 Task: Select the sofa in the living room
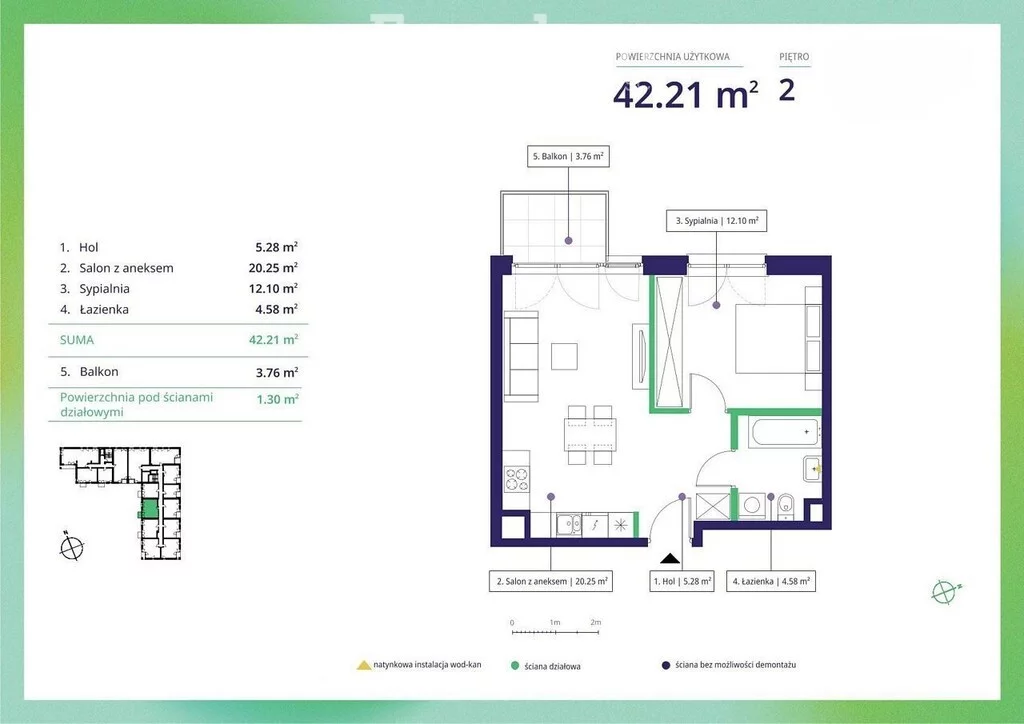coord(520,355)
